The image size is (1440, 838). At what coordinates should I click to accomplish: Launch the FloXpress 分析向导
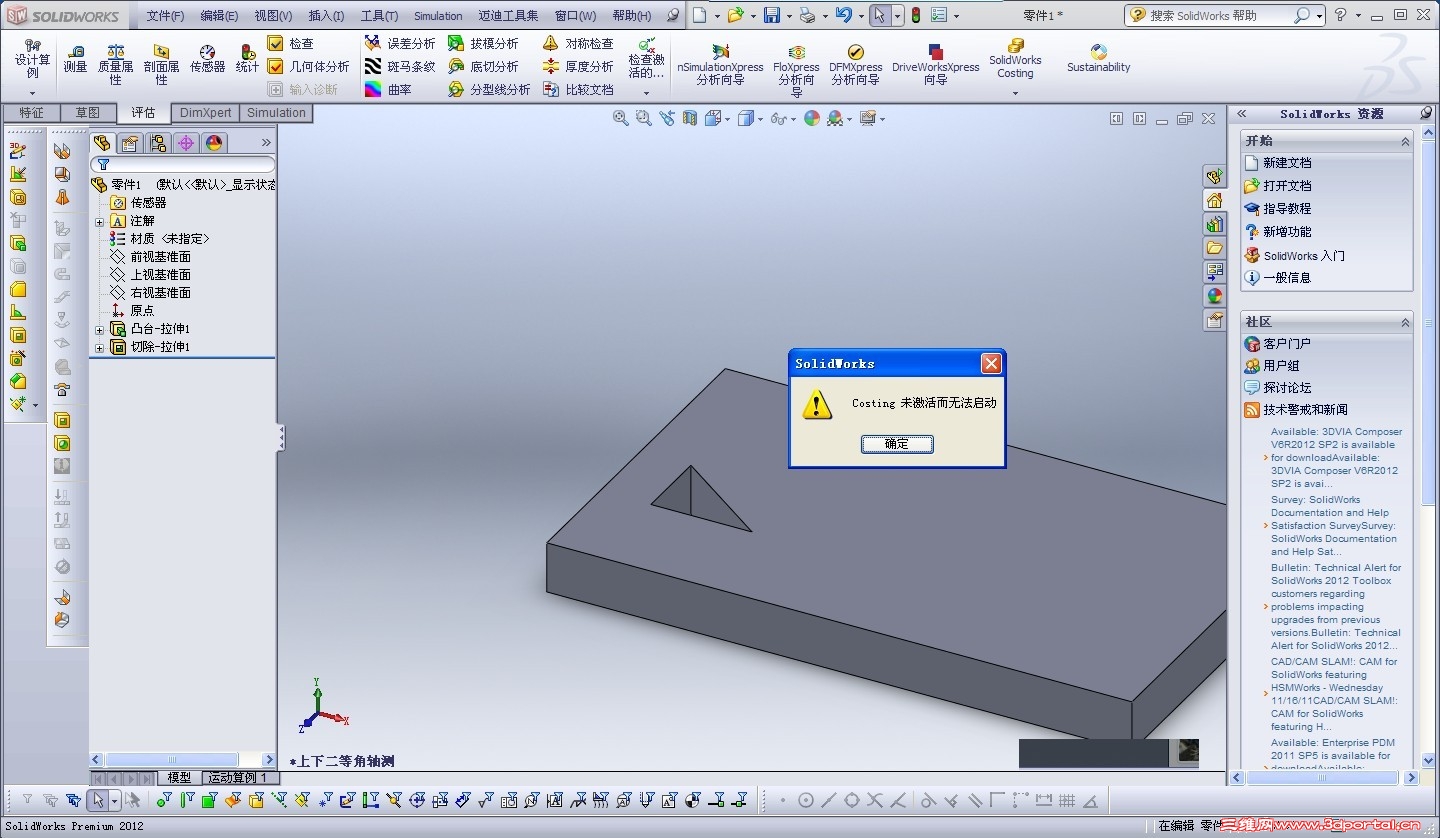tap(796, 70)
